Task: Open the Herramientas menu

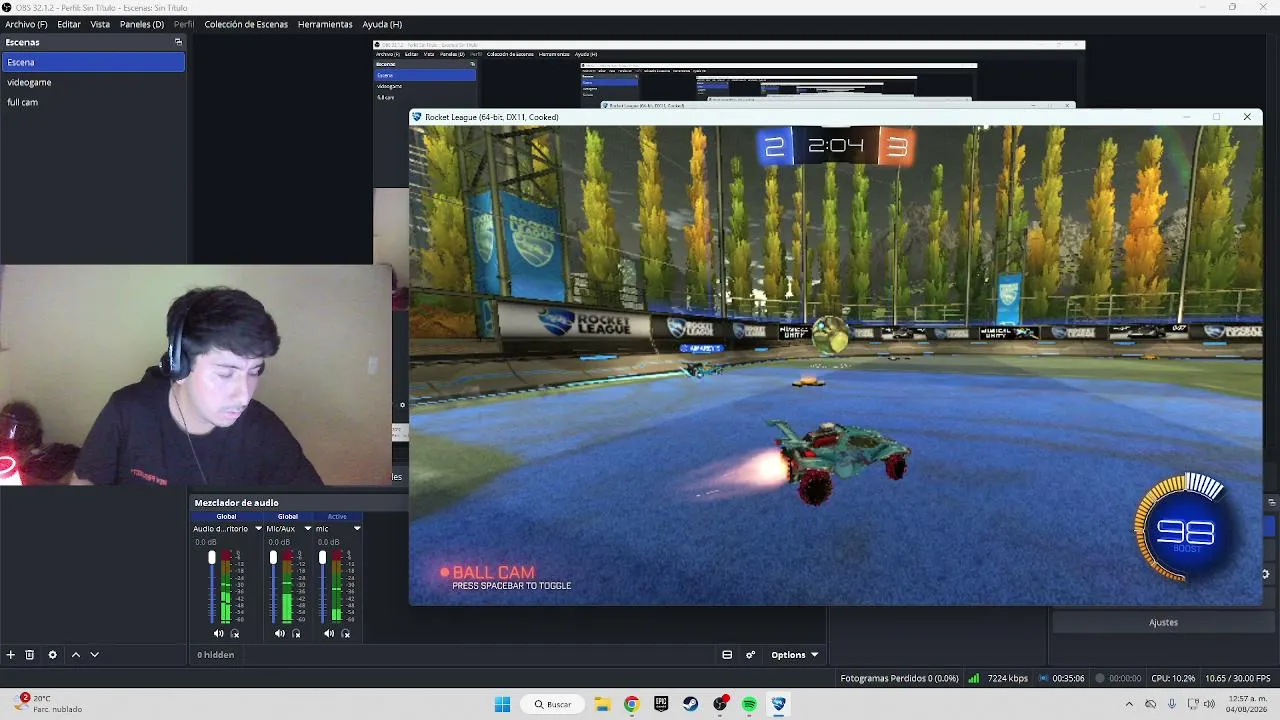Action: [325, 24]
